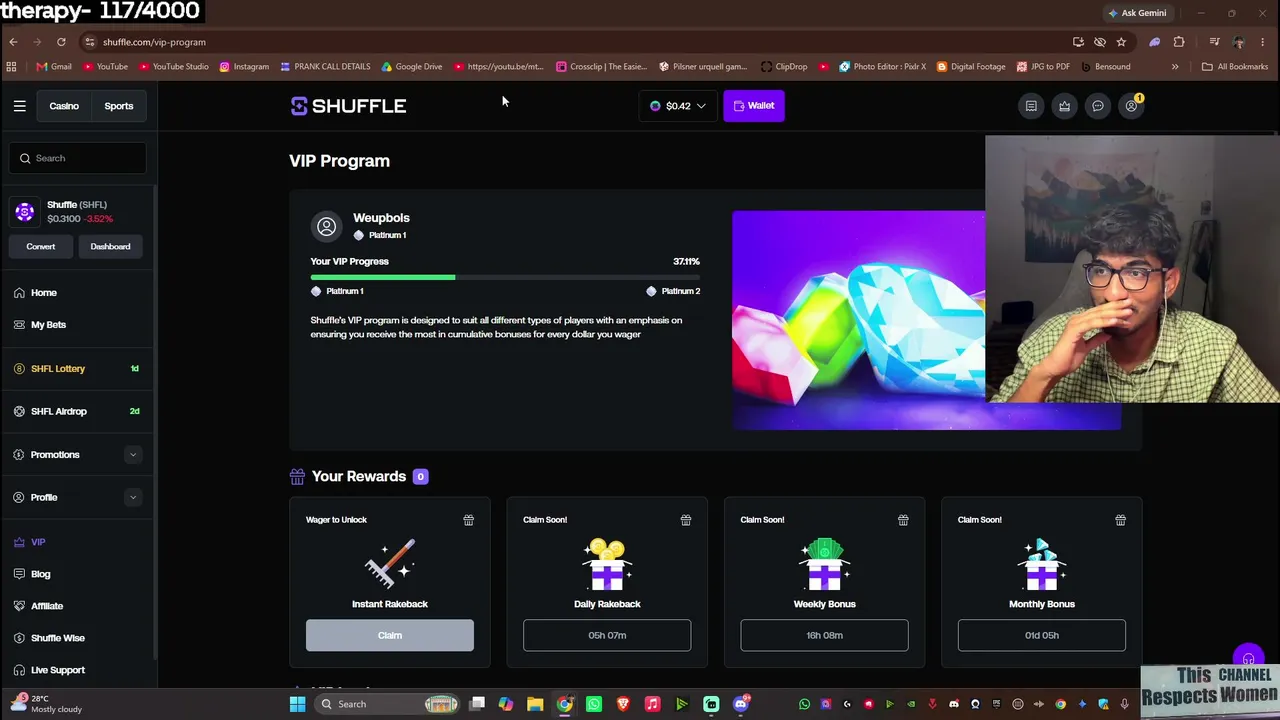Switch to the Sports tab

click(119, 106)
